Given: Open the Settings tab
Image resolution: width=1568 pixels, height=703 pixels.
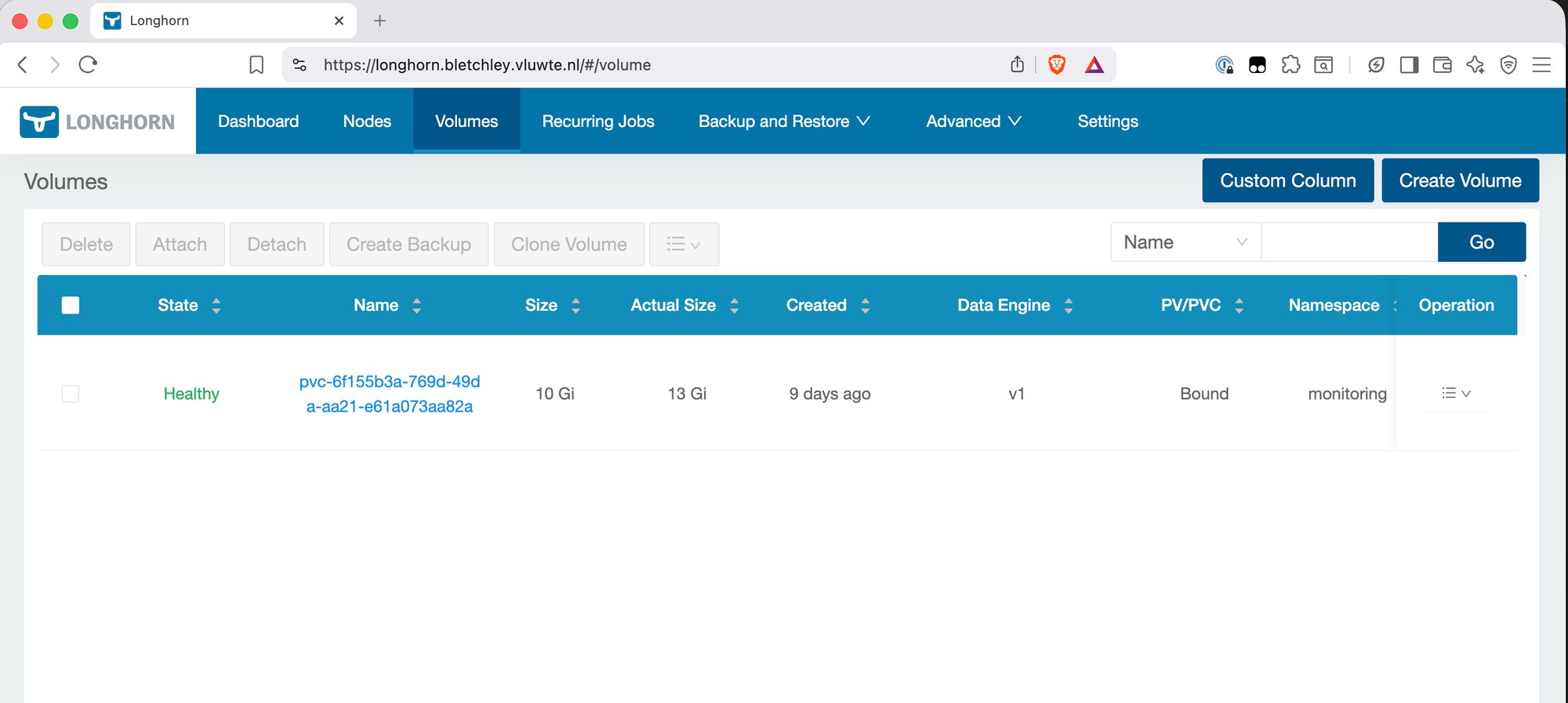Looking at the screenshot, I should [1108, 121].
